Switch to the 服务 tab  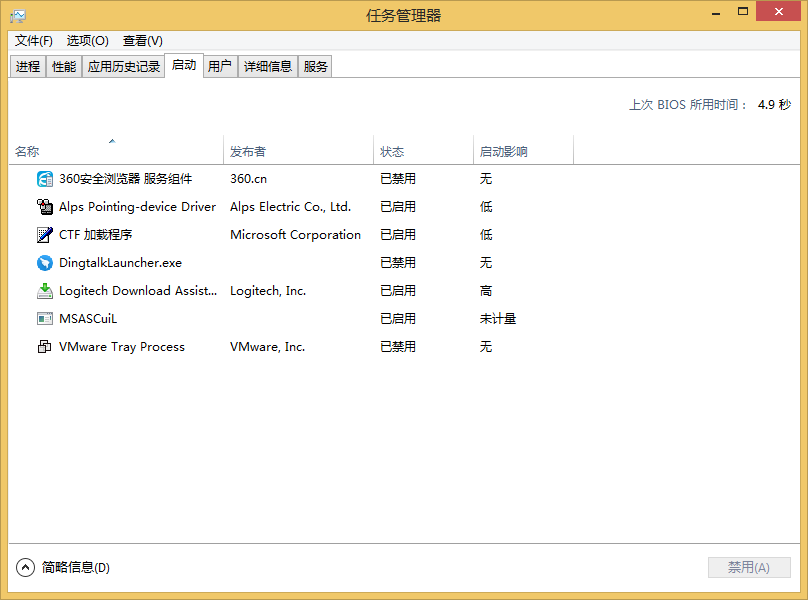click(315, 66)
